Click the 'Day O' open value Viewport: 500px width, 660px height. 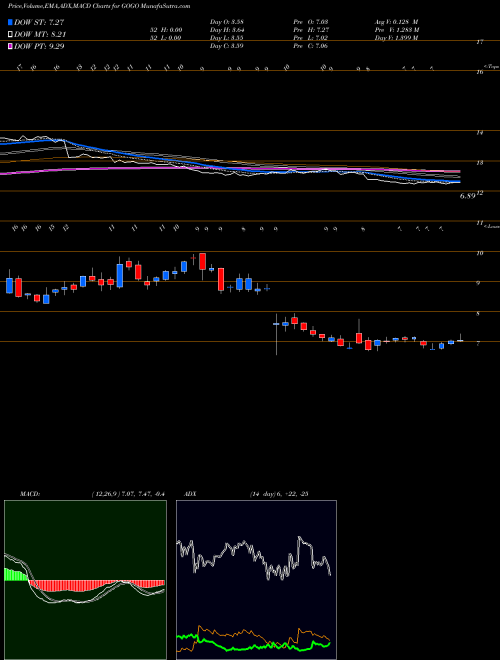pyautogui.click(x=227, y=22)
